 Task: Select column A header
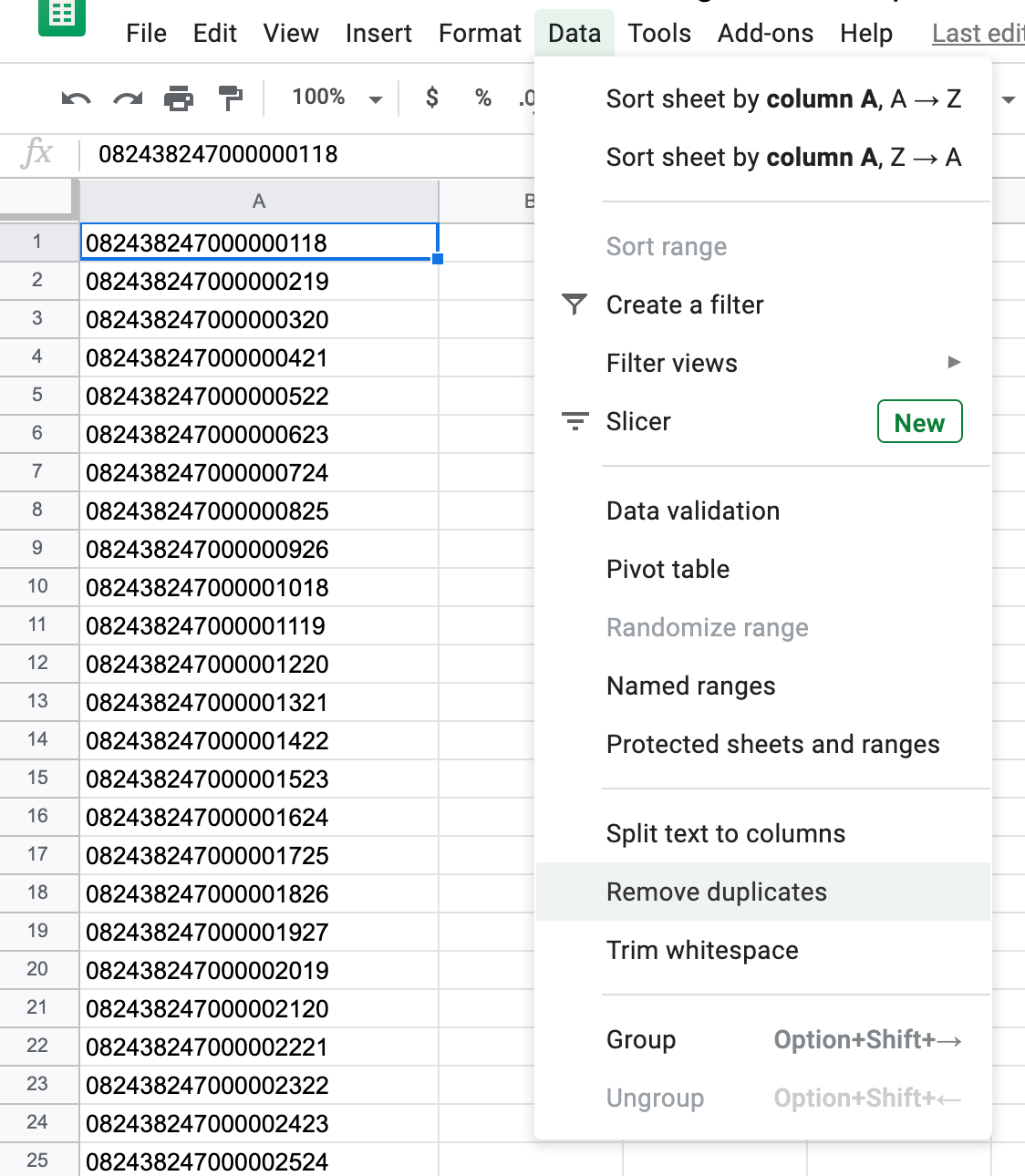click(x=259, y=201)
